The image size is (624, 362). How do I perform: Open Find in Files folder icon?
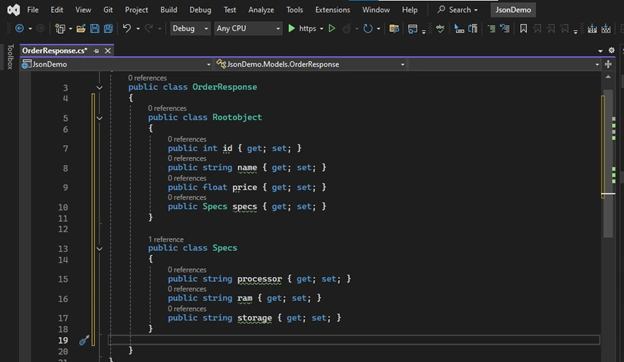tap(394, 28)
